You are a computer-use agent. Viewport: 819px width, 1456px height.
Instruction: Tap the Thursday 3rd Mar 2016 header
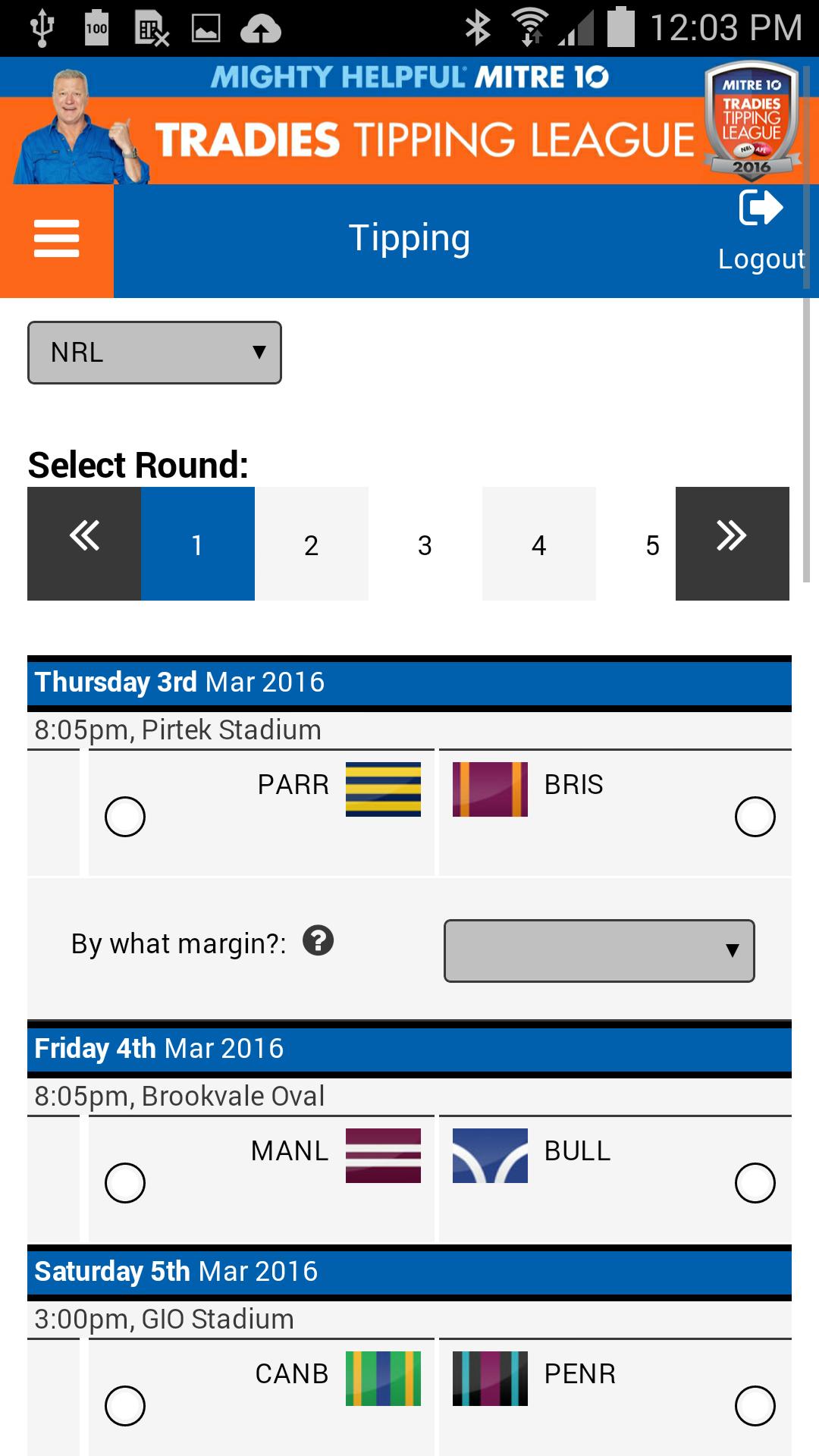click(409, 681)
